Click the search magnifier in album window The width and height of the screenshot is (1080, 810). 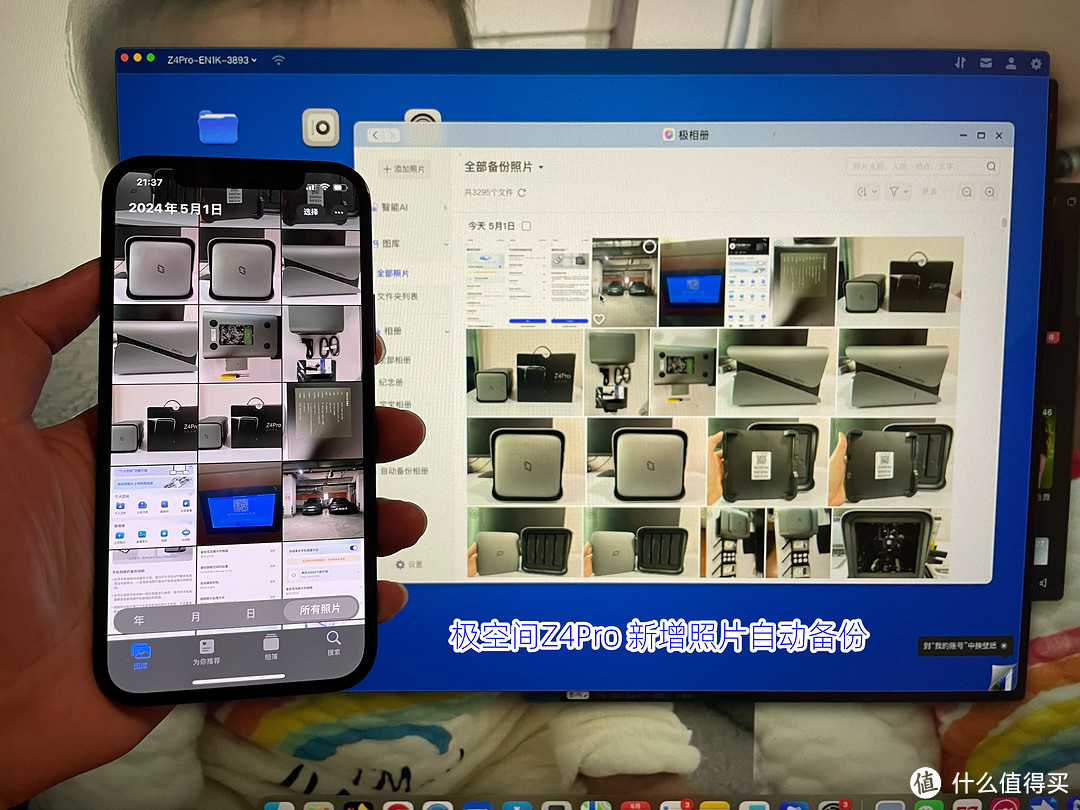pos(990,167)
